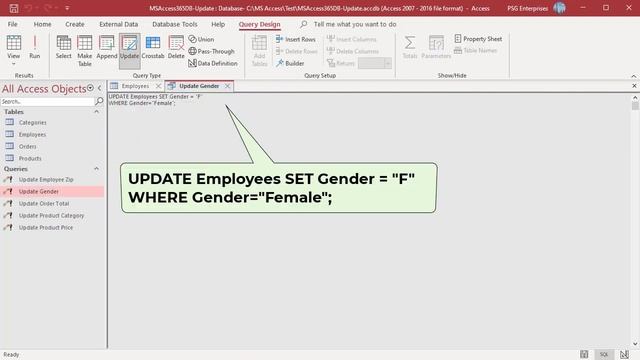Click the Tell me what you want to do box

(x=355, y=24)
